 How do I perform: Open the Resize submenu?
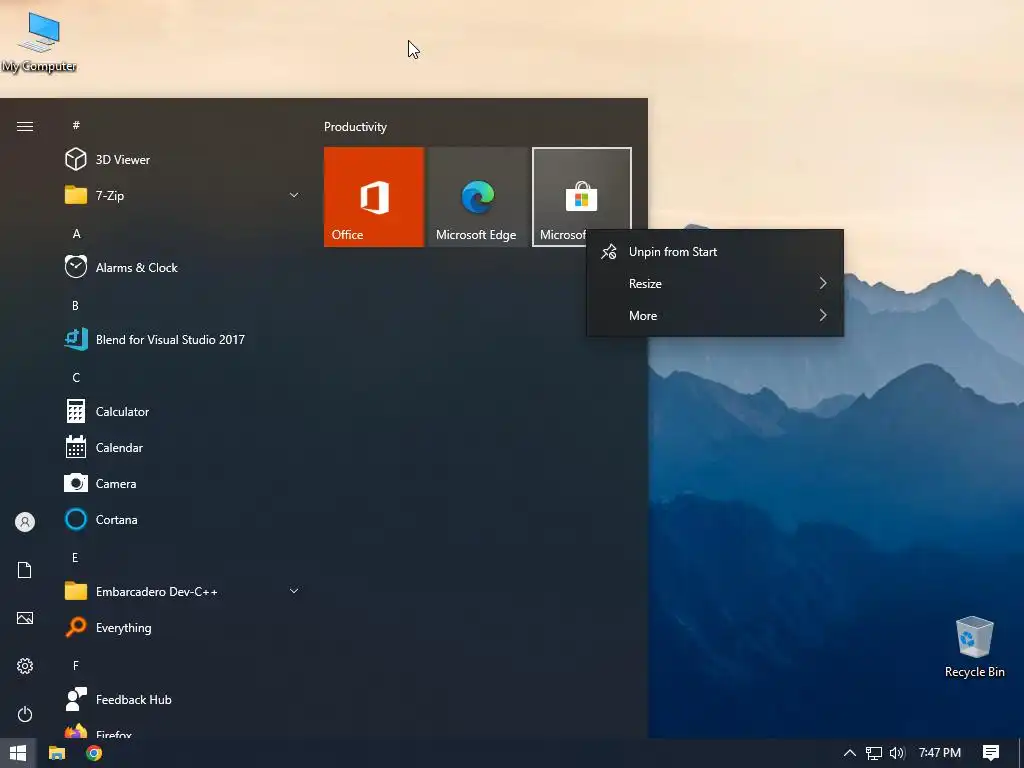click(x=715, y=283)
